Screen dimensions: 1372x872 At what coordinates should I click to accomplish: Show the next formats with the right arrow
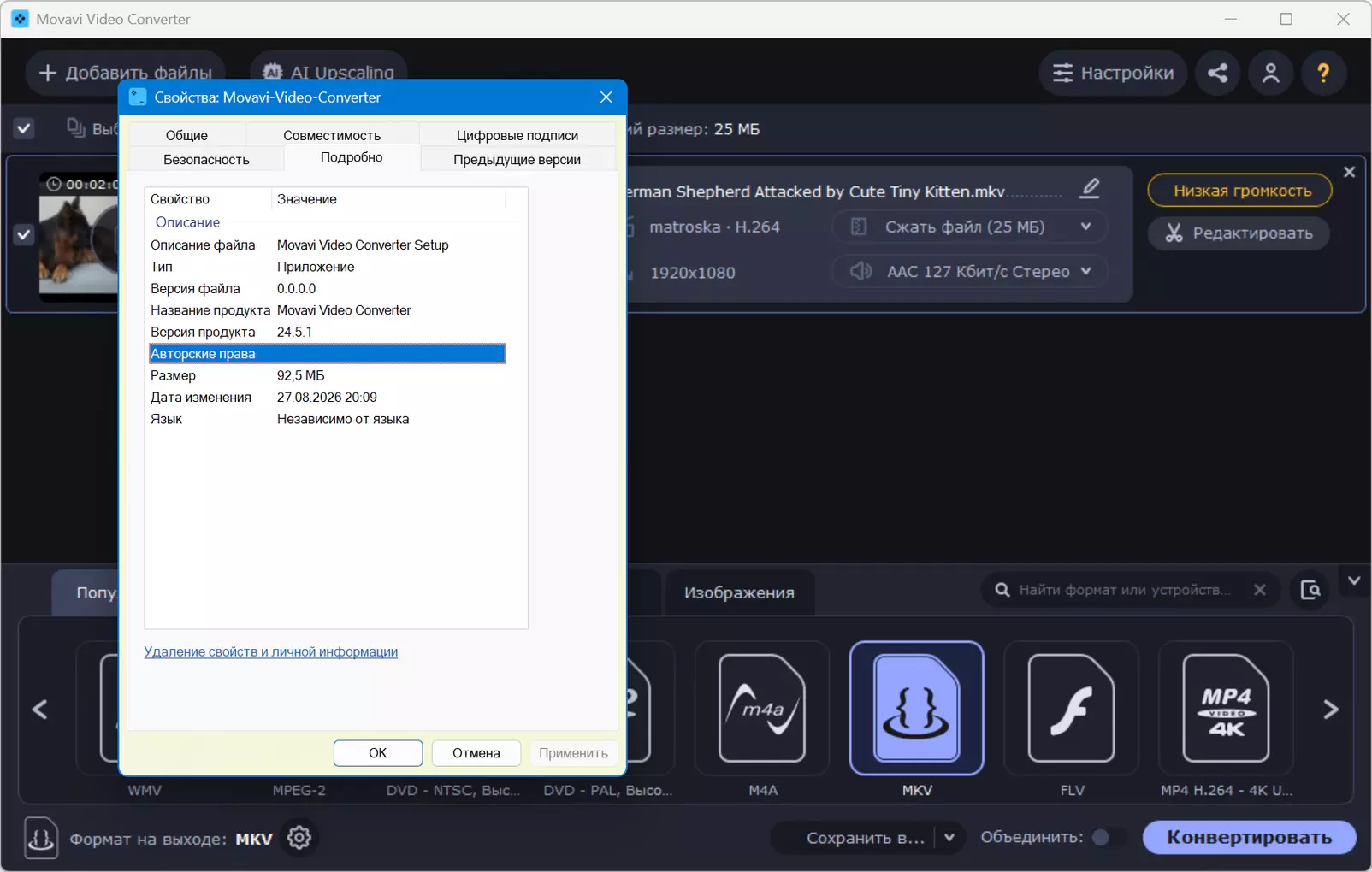click(x=1330, y=709)
